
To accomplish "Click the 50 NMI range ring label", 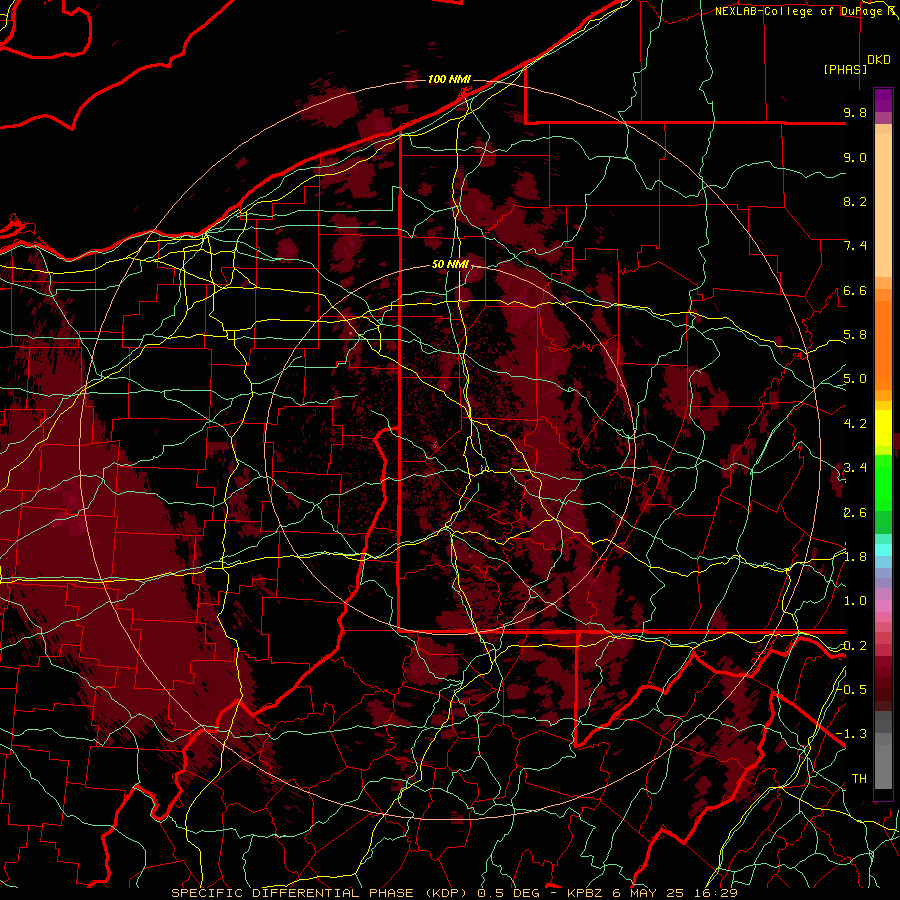I will 451,265.
